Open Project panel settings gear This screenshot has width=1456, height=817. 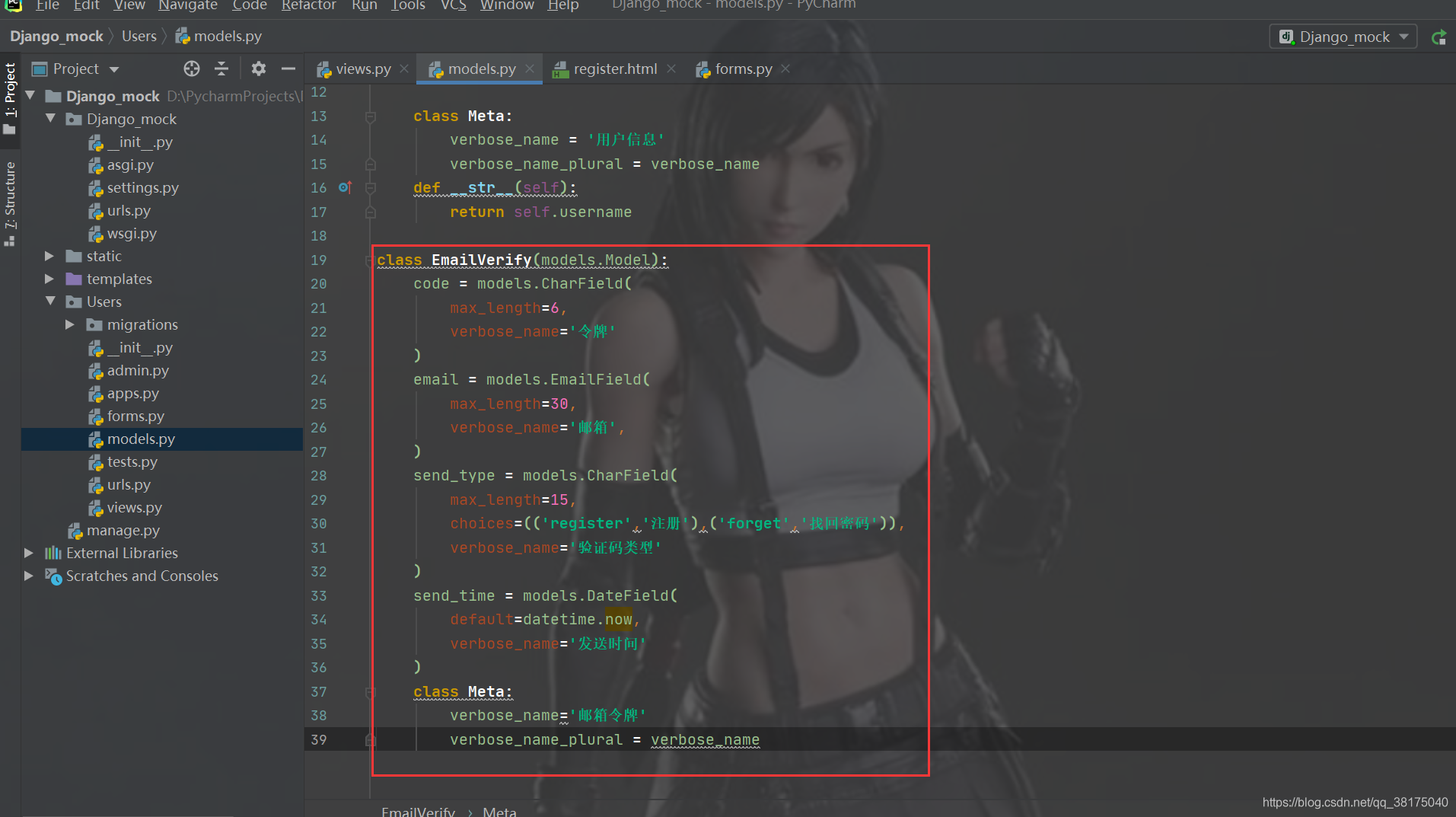259,69
